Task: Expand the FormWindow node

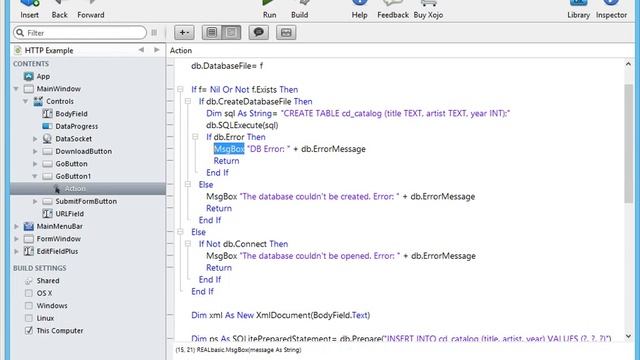Action: (x=16, y=239)
